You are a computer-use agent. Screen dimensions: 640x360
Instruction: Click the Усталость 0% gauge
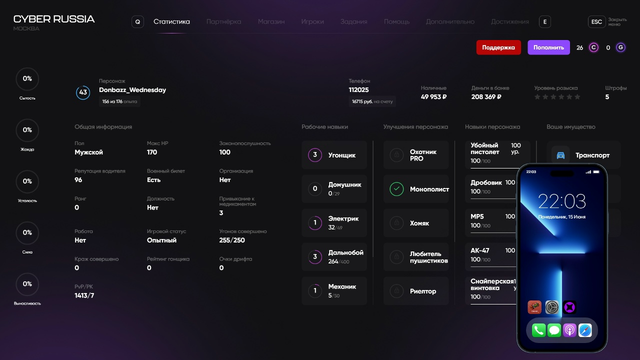(27, 181)
